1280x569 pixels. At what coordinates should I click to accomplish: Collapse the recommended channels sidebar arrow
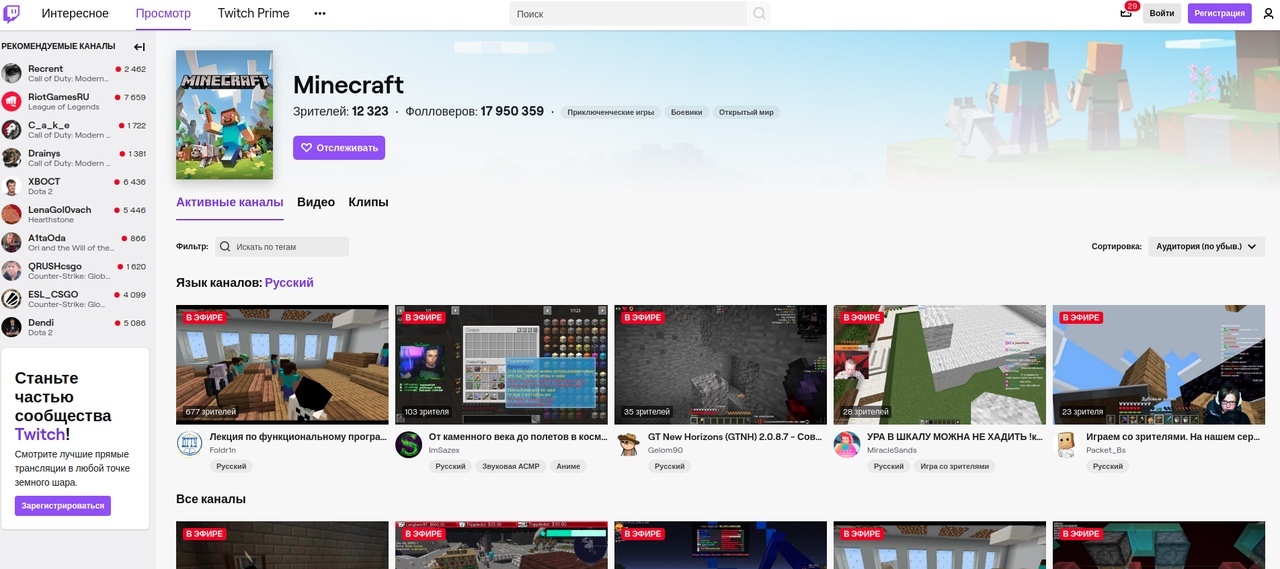pyautogui.click(x=139, y=46)
